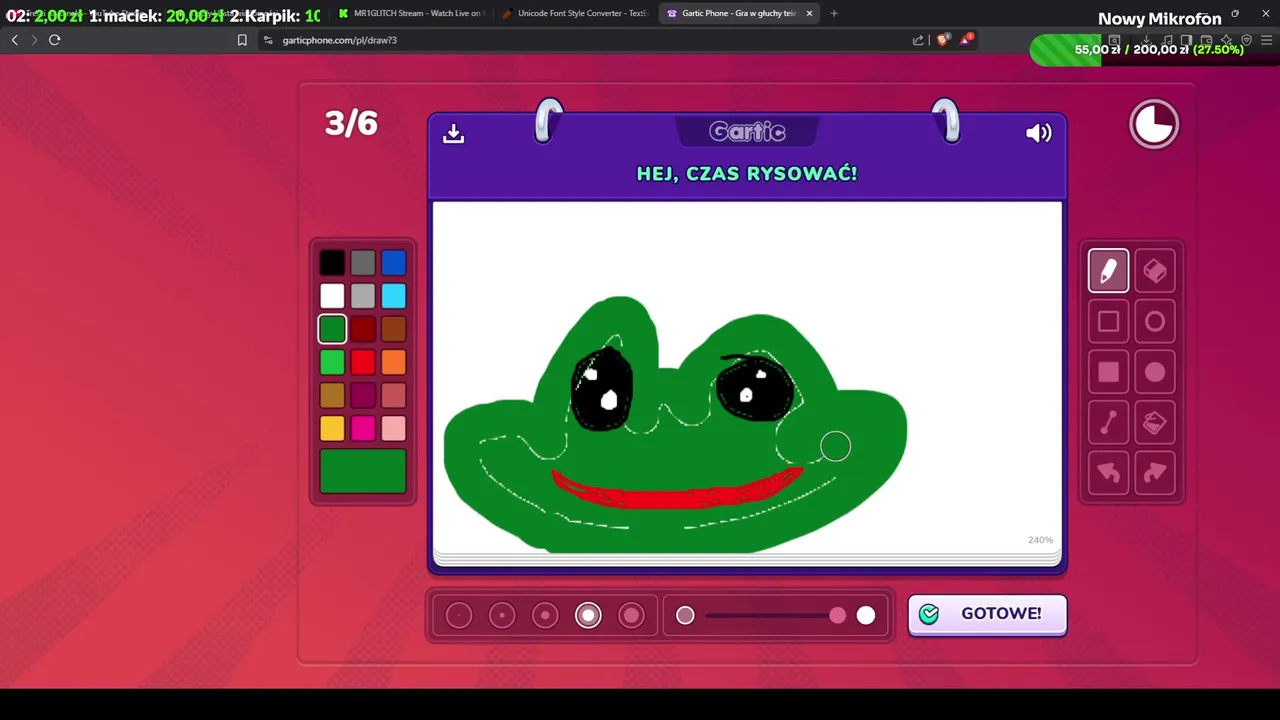Pick the second brush size
This screenshot has height=720, width=1280.
502,615
